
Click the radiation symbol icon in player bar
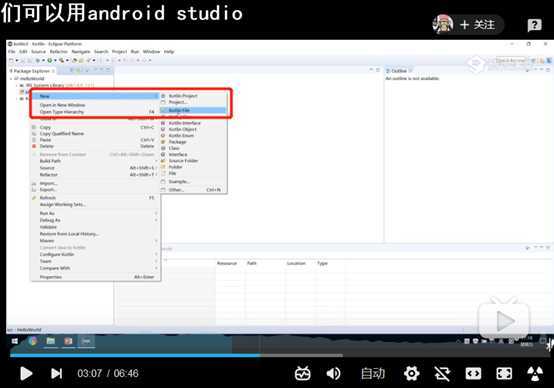click(x=535, y=373)
